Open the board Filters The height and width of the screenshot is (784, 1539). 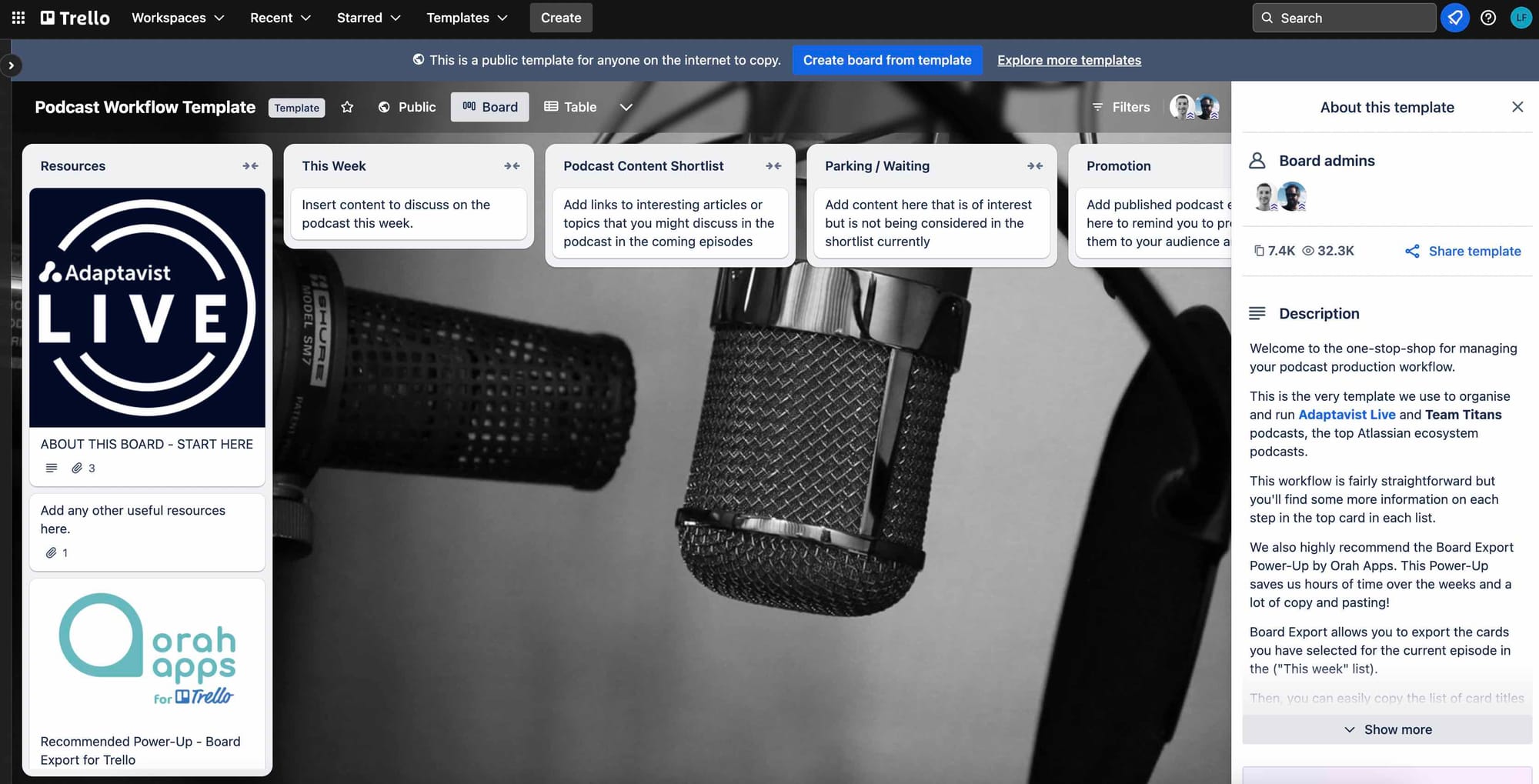pos(1120,107)
